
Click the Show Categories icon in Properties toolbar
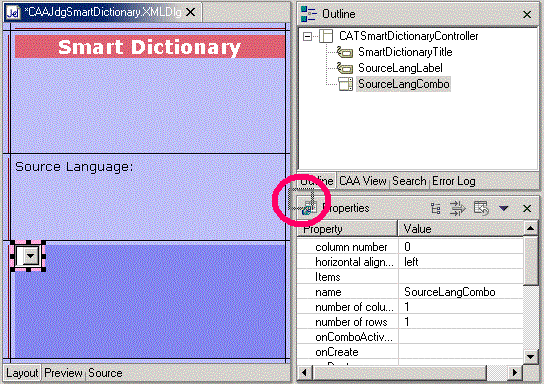click(x=436, y=208)
